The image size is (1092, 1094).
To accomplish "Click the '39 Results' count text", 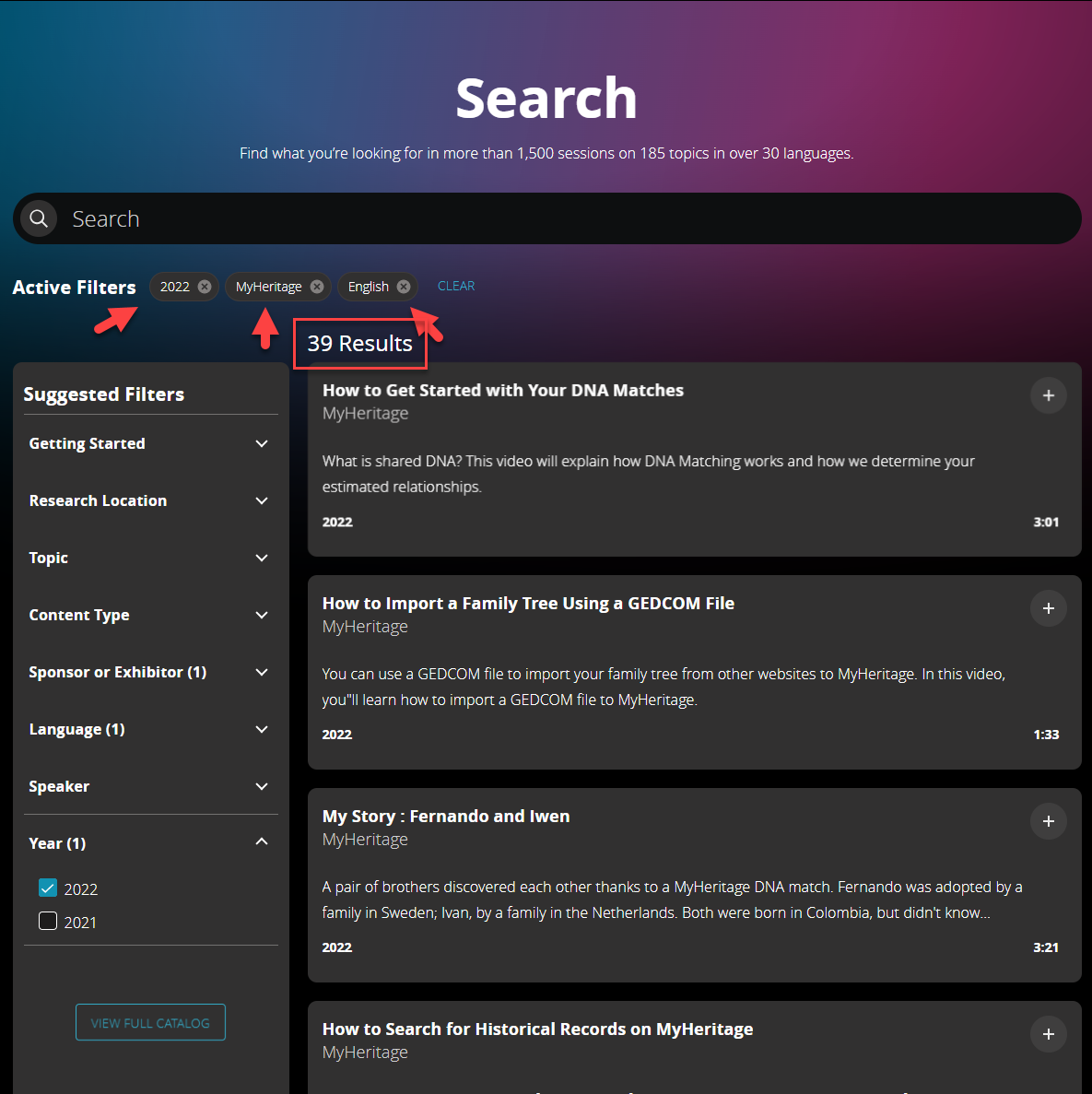I will point(360,343).
